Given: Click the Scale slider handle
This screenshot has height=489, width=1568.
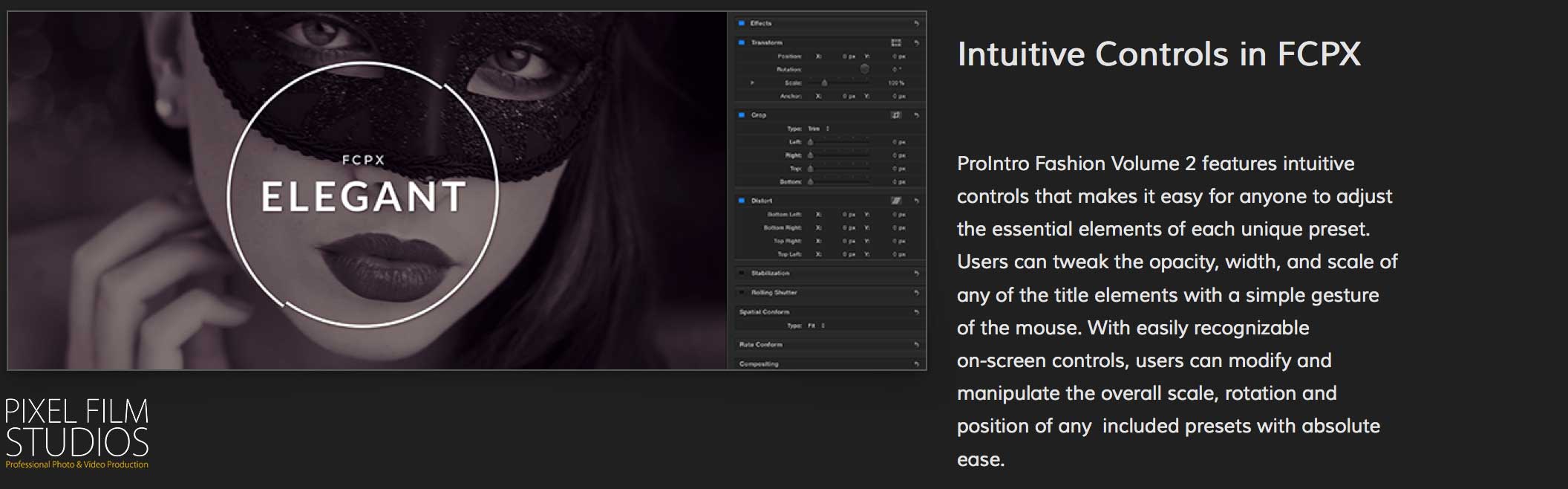Looking at the screenshot, I should pos(824,82).
